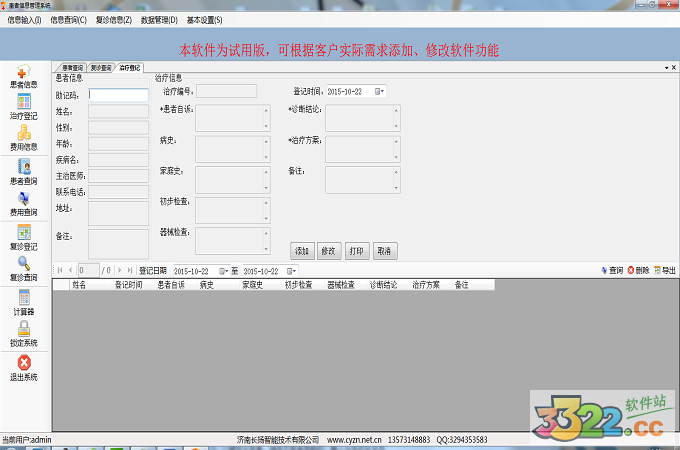Switch to the 患者查询 tab
This screenshot has width=680, height=450.
point(72,68)
